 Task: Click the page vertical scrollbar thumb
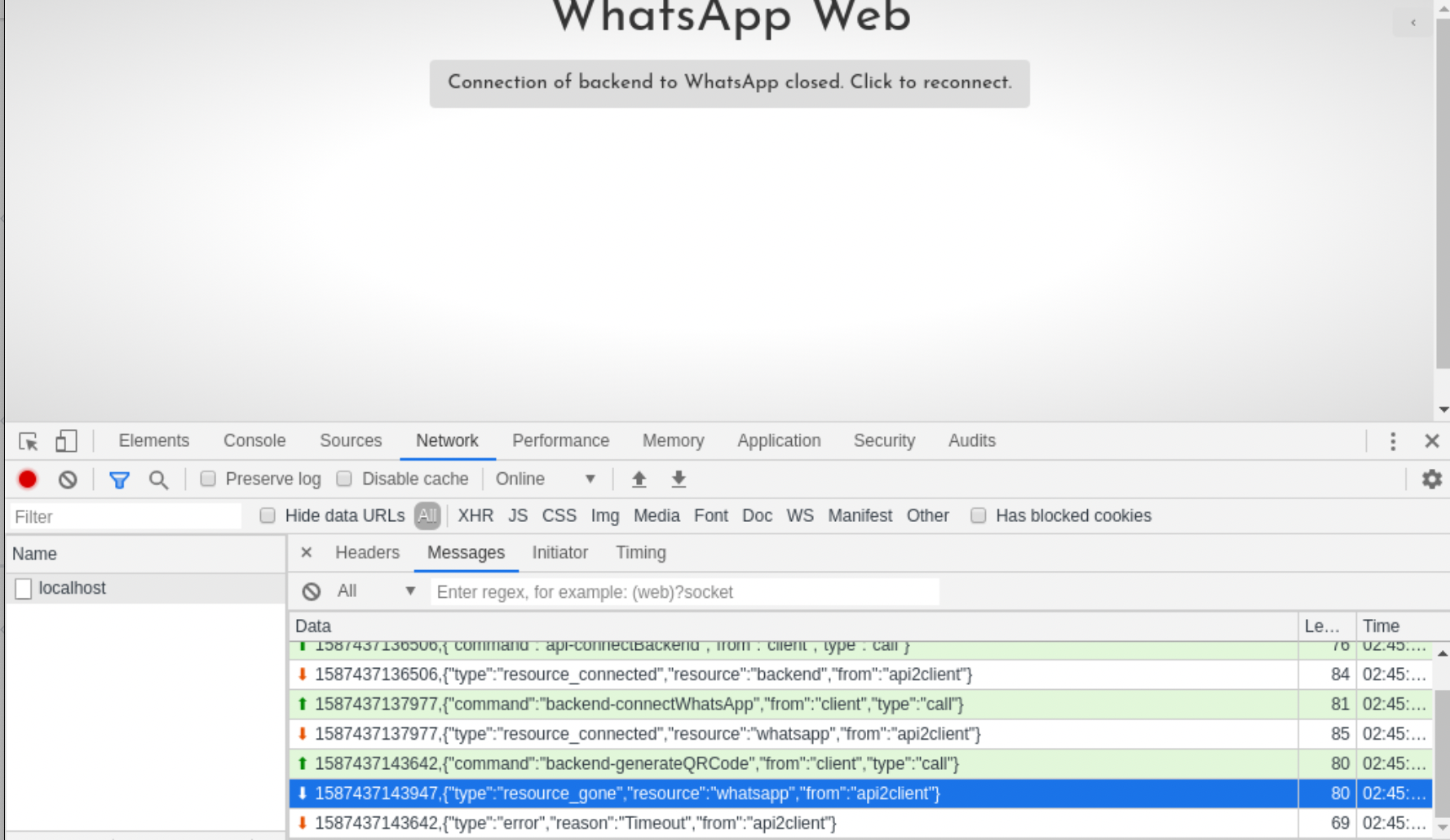pyautogui.click(x=1443, y=193)
